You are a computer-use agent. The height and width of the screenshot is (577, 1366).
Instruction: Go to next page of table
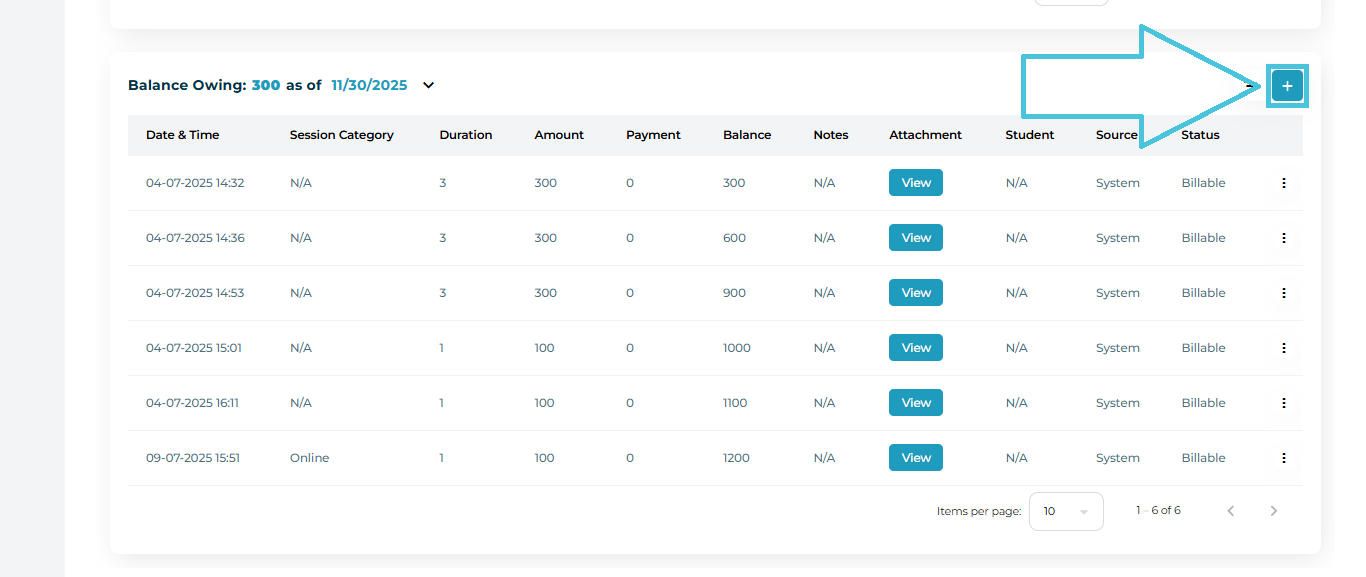[x=1273, y=511]
